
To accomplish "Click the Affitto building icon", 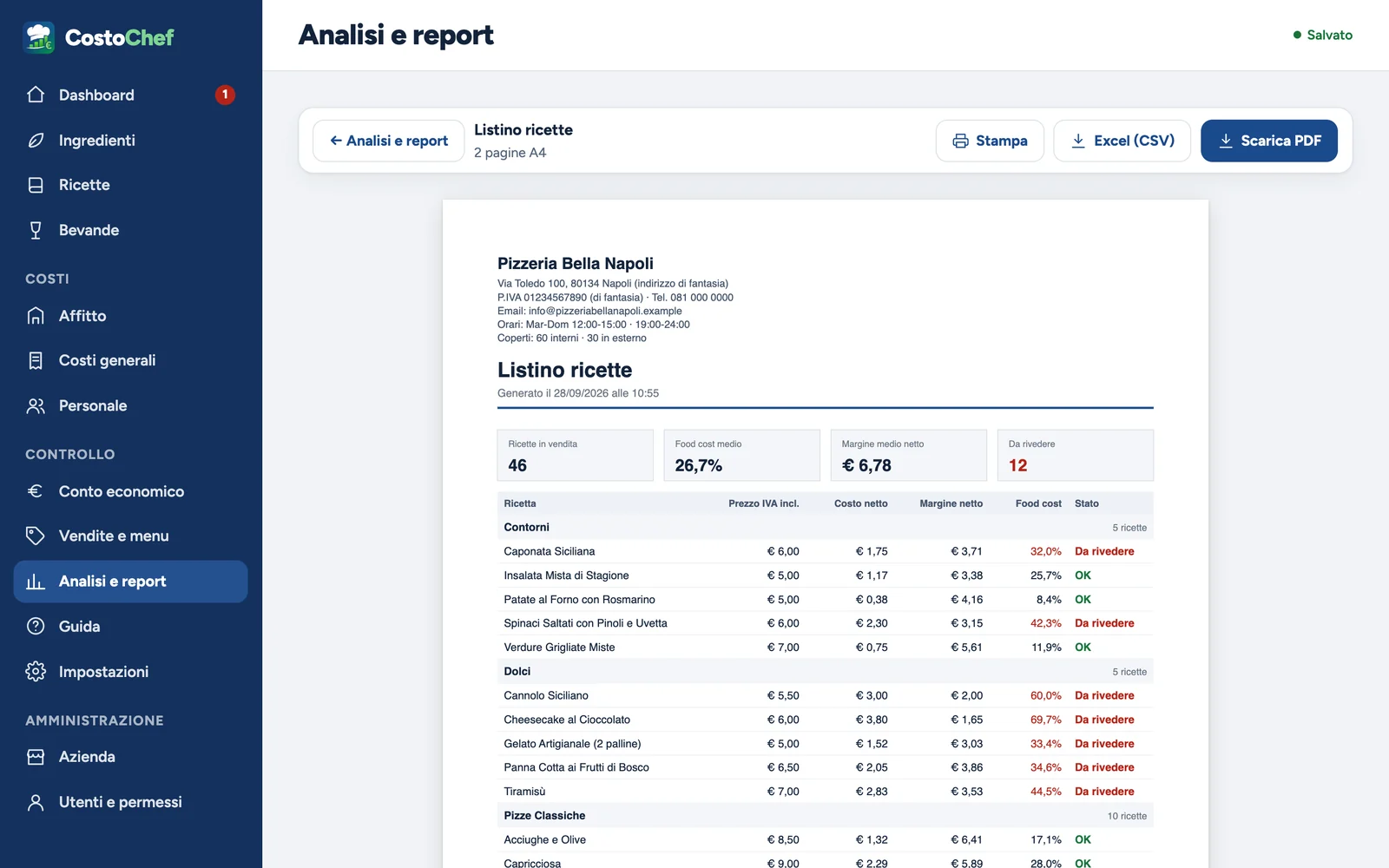I will coord(36,316).
